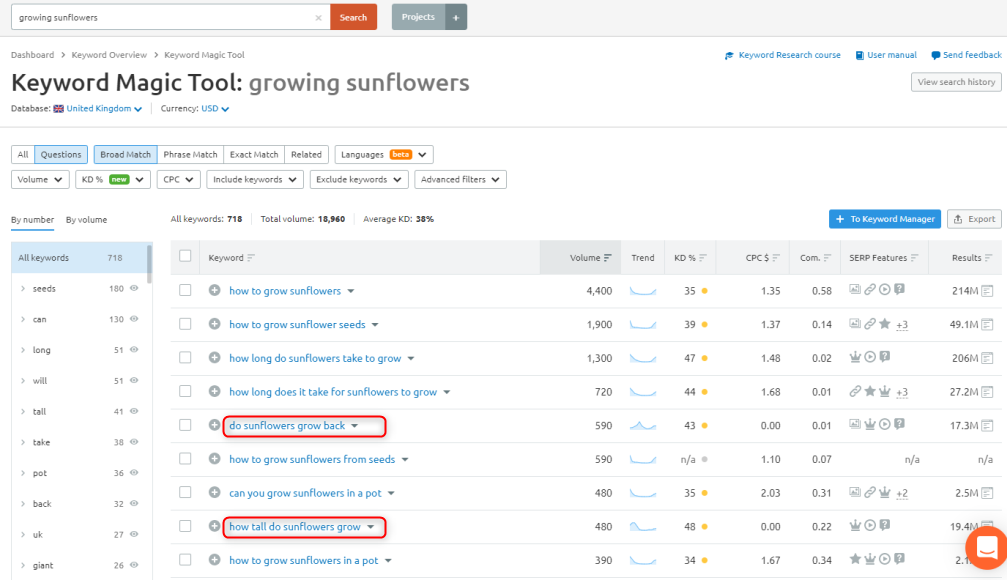1007x580 pixels.
Task: Click the KD % column sort icon
Action: pyautogui.click(x=703, y=258)
